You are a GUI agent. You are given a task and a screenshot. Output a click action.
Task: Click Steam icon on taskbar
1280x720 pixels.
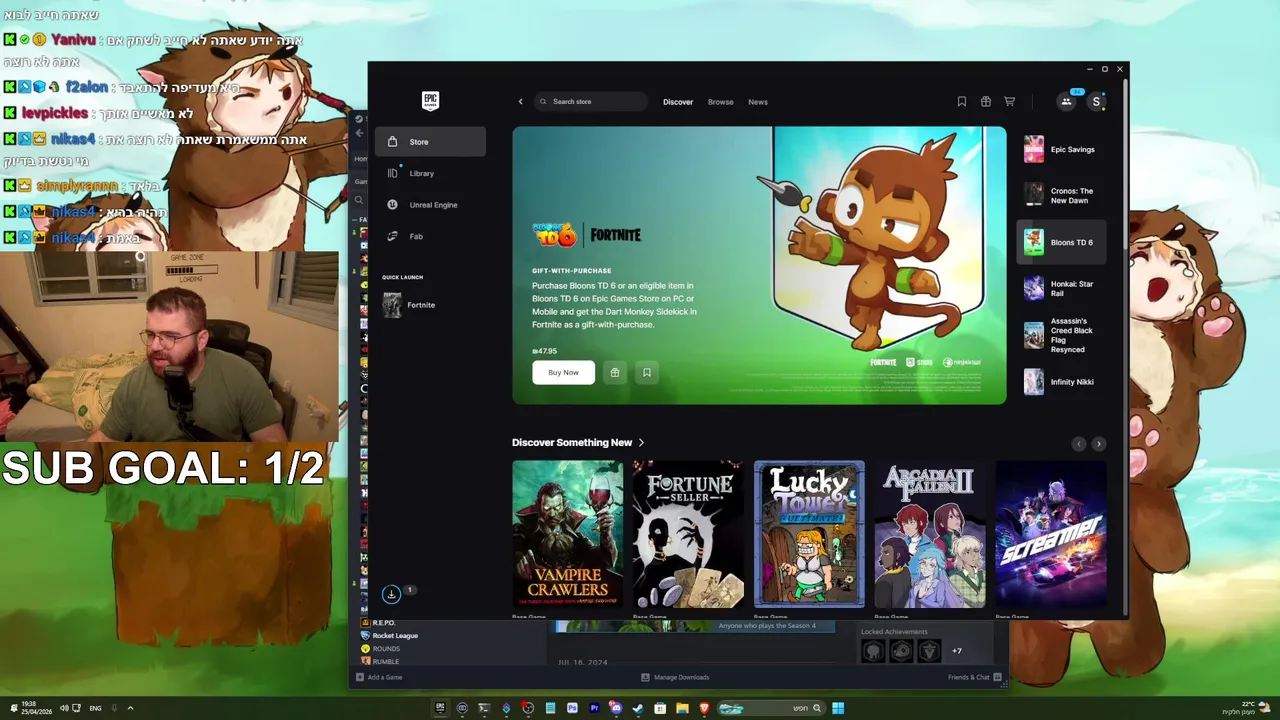tap(638, 708)
